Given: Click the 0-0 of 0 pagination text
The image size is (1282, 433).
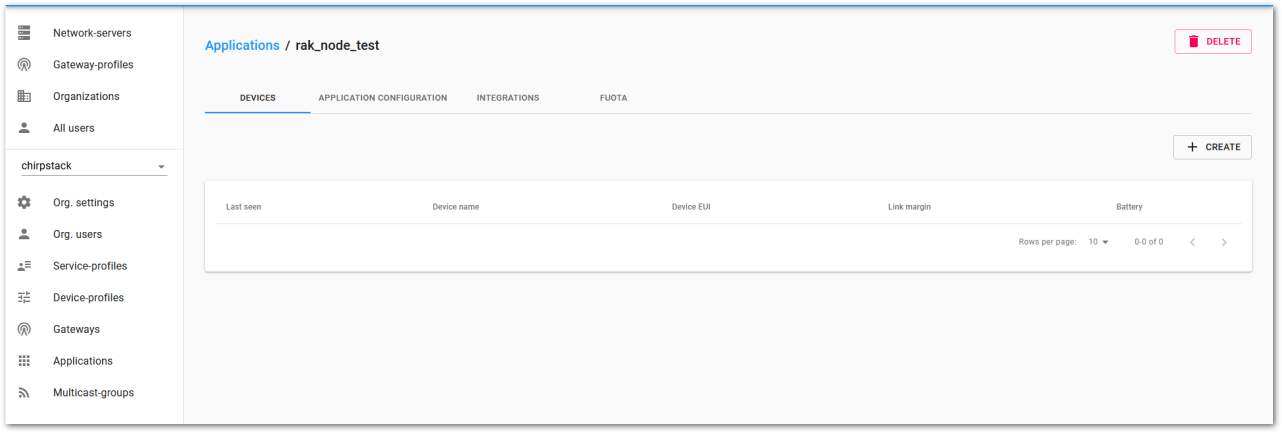Looking at the screenshot, I should 1149,242.
